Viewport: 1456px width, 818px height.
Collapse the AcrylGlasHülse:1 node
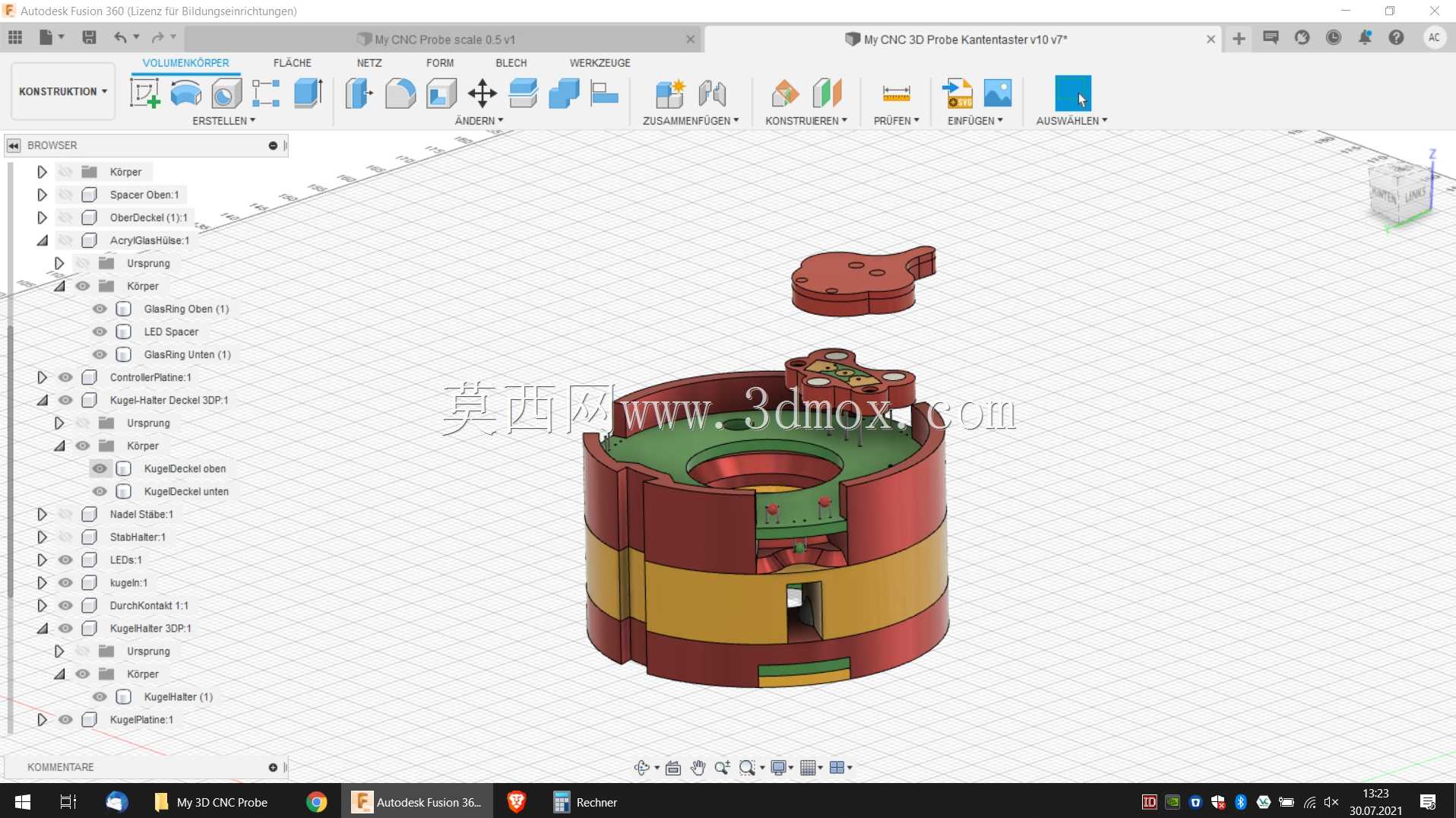click(x=42, y=240)
